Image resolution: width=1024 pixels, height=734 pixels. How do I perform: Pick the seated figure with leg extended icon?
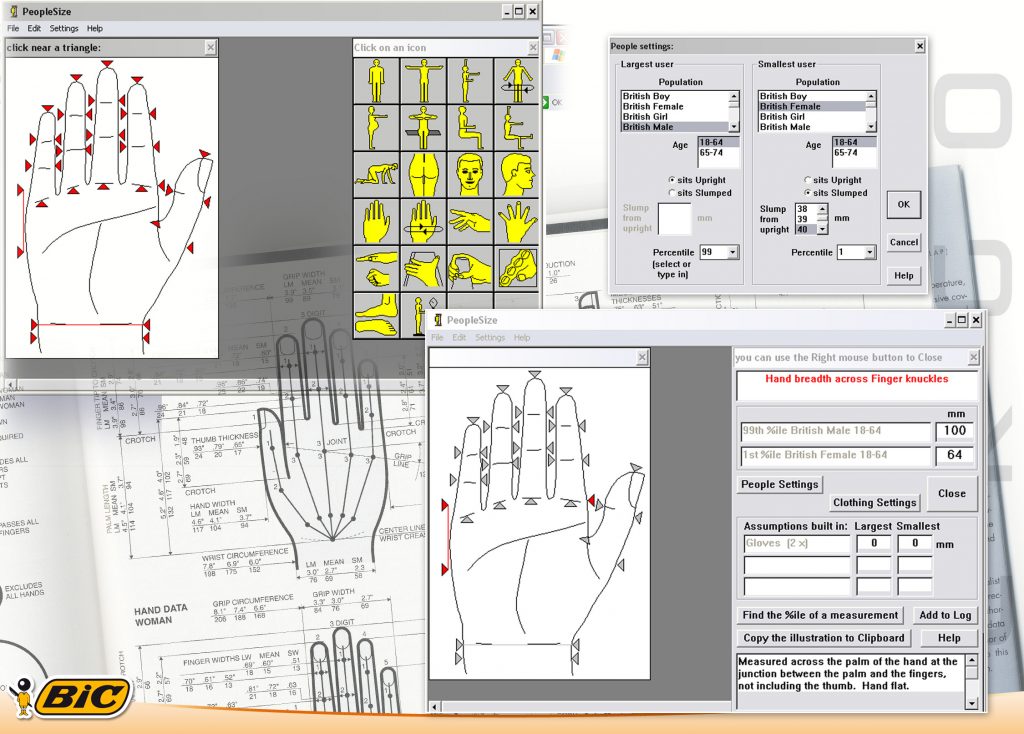coord(517,128)
